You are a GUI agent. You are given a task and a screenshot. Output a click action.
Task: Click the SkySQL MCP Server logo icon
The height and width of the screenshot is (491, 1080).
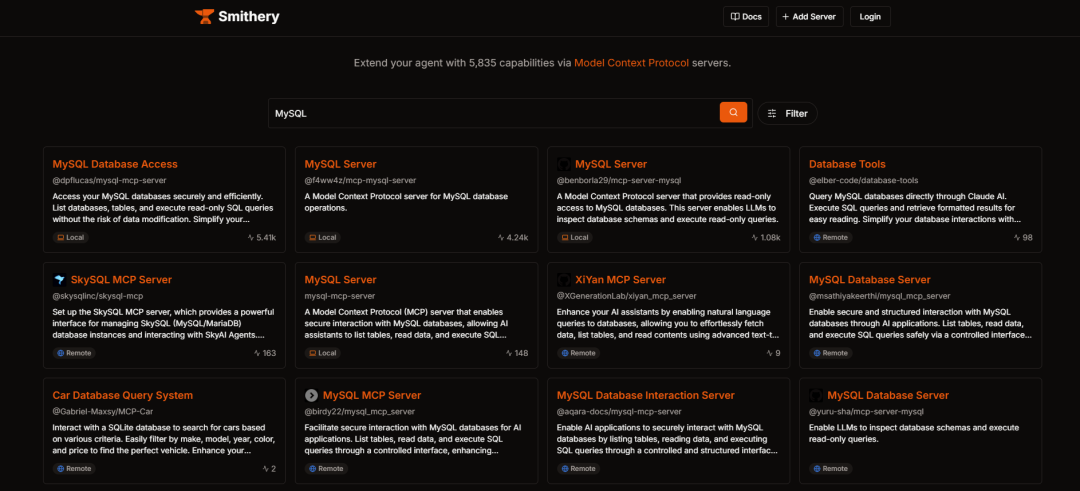coord(59,280)
